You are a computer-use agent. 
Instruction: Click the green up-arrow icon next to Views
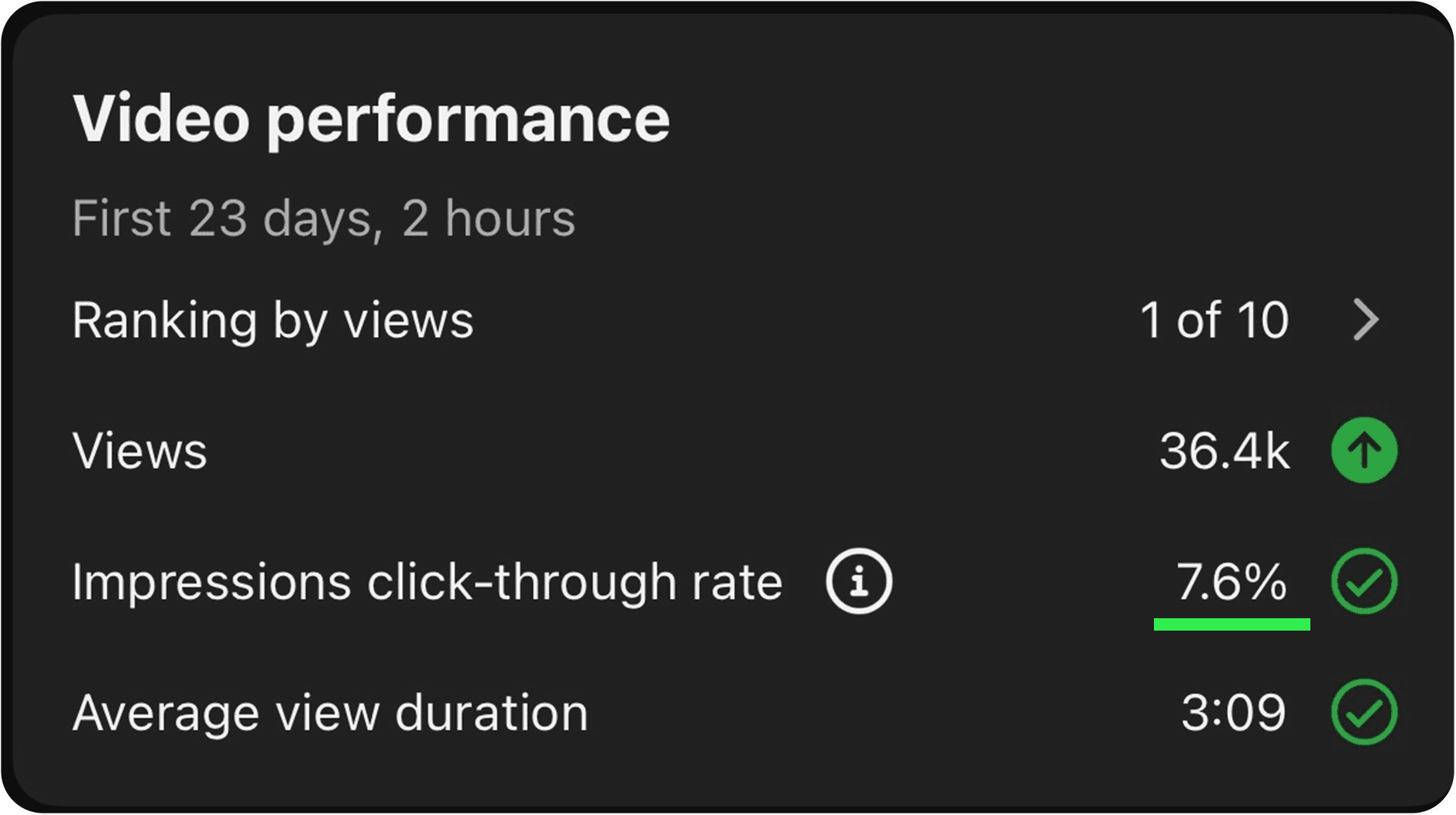pos(1365,450)
